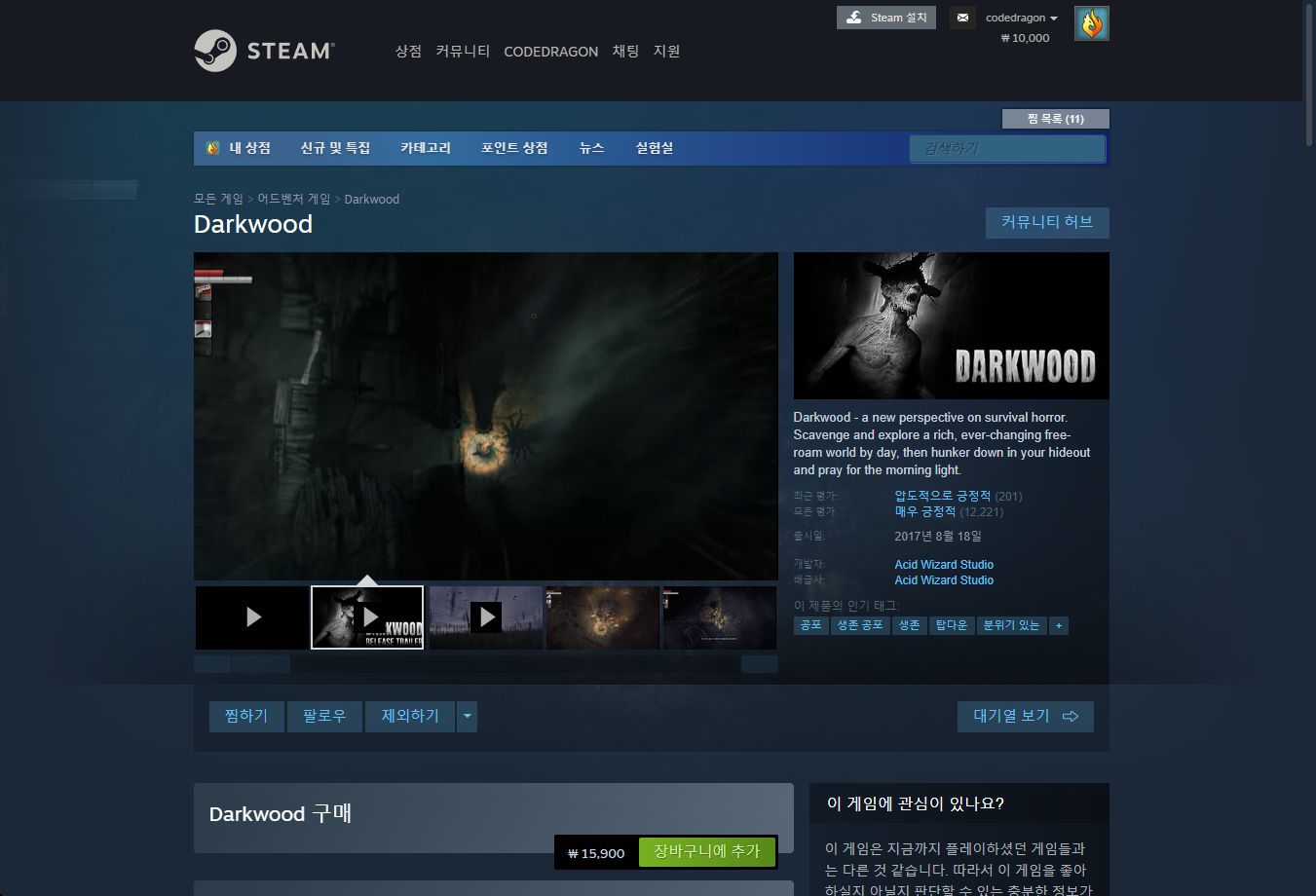Select the Release Trailer thumbnail

click(x=367, y=617)
